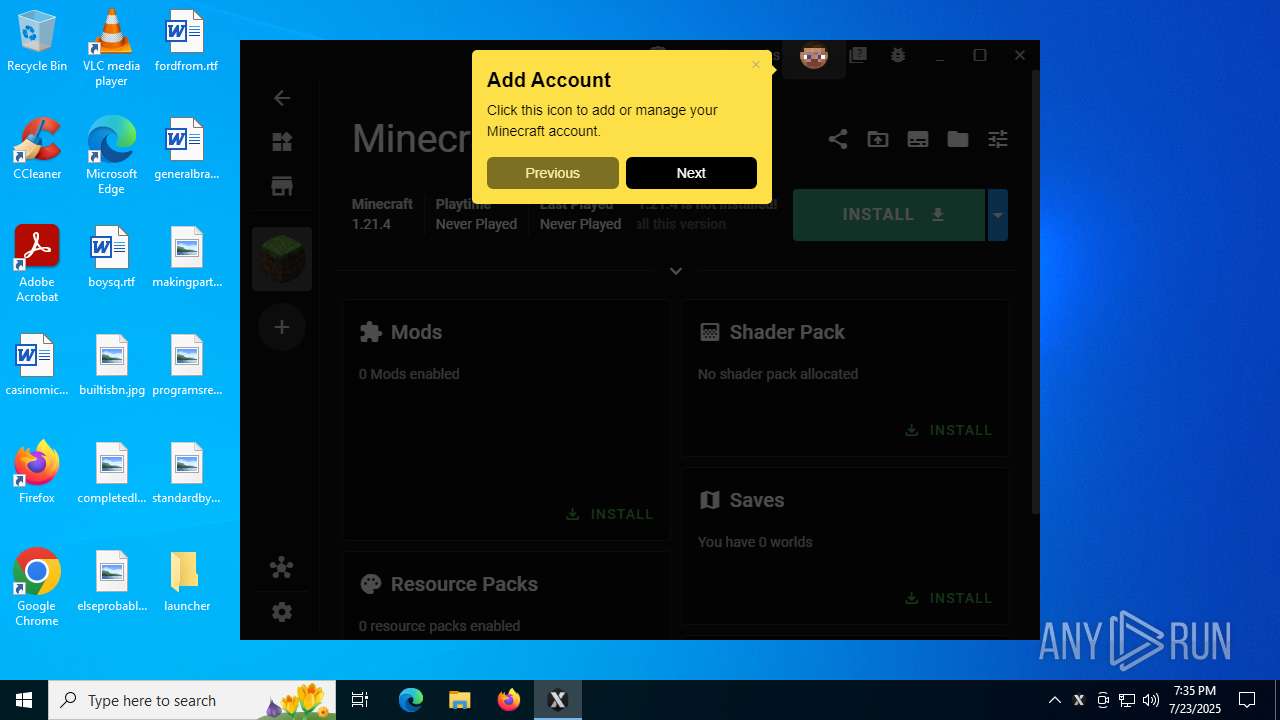Screen dimensions: 1280x720
Task: Open the instance folder icon
Action: click(958, 139)
